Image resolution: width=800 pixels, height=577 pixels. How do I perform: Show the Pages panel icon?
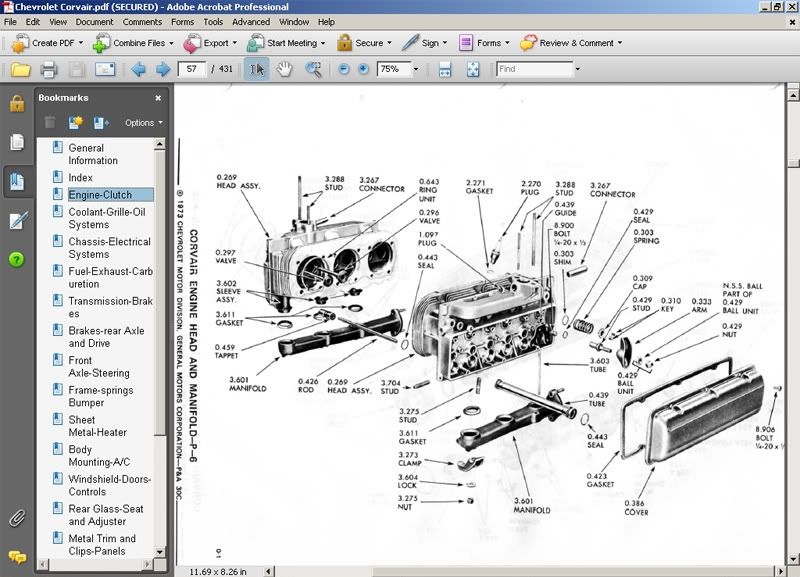[17, 142]
